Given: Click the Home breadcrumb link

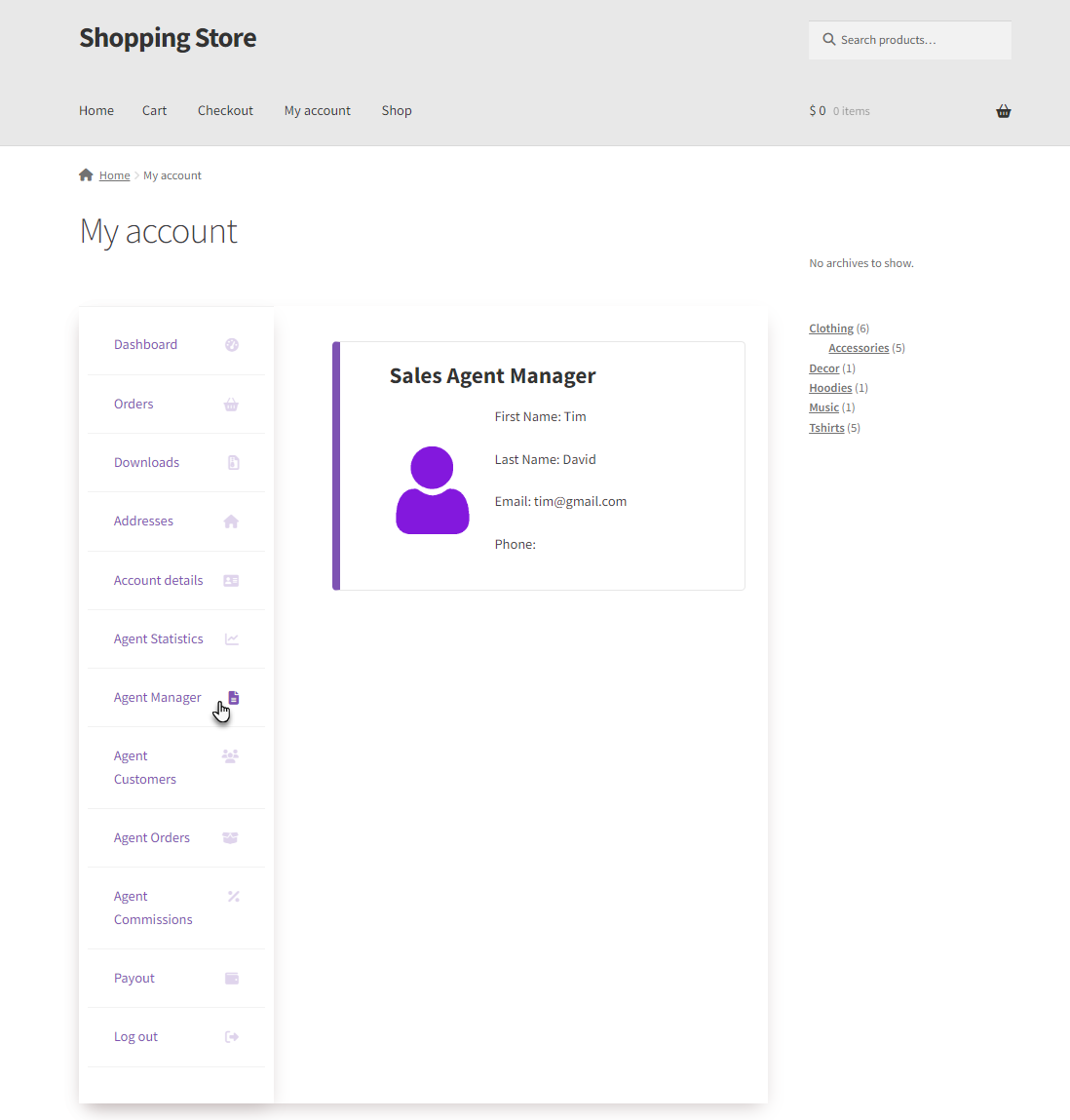Looking at the screenshot, I should coord(114,175).
